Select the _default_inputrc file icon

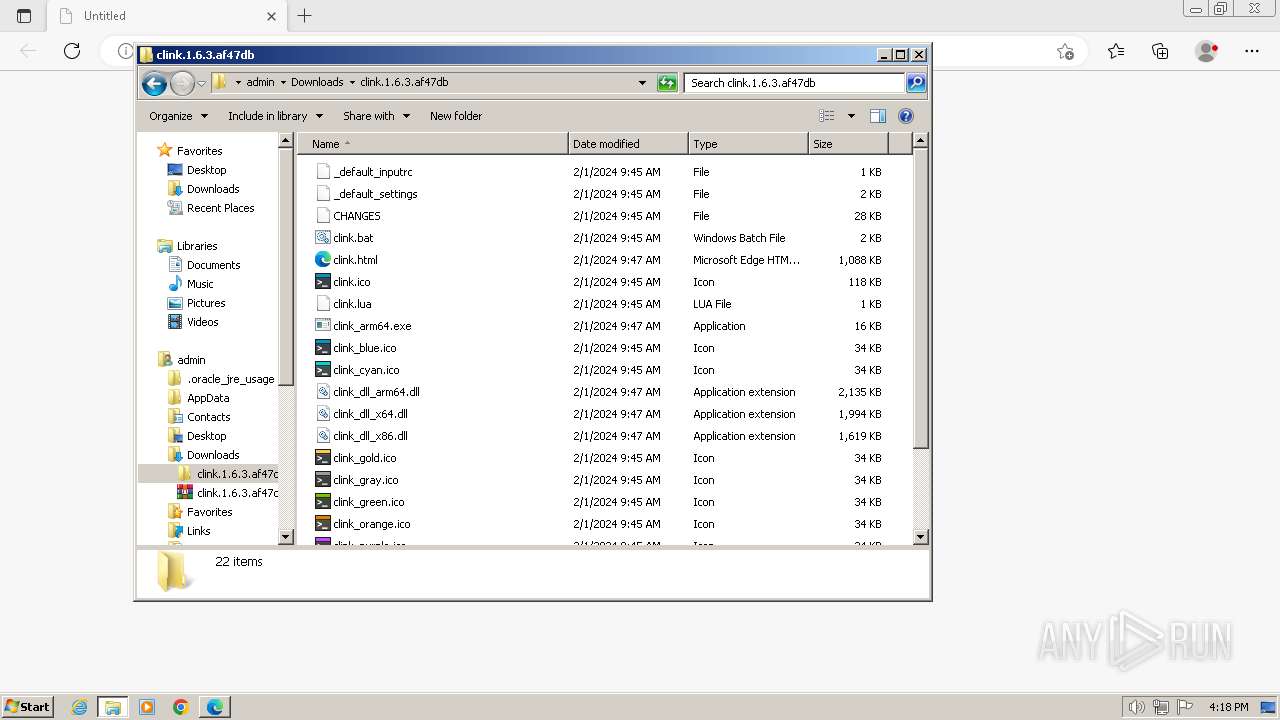[323, 172]
